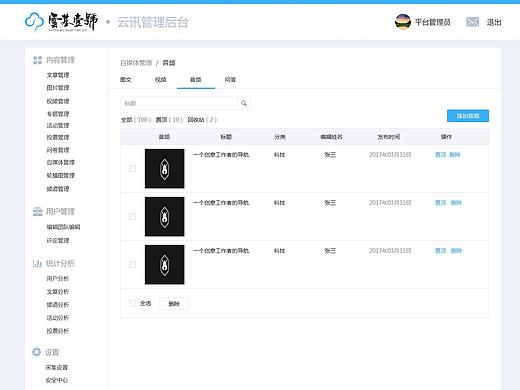520x390 pixels.
Task: Open 活动管理 in the sidebar
Action: 58,125
